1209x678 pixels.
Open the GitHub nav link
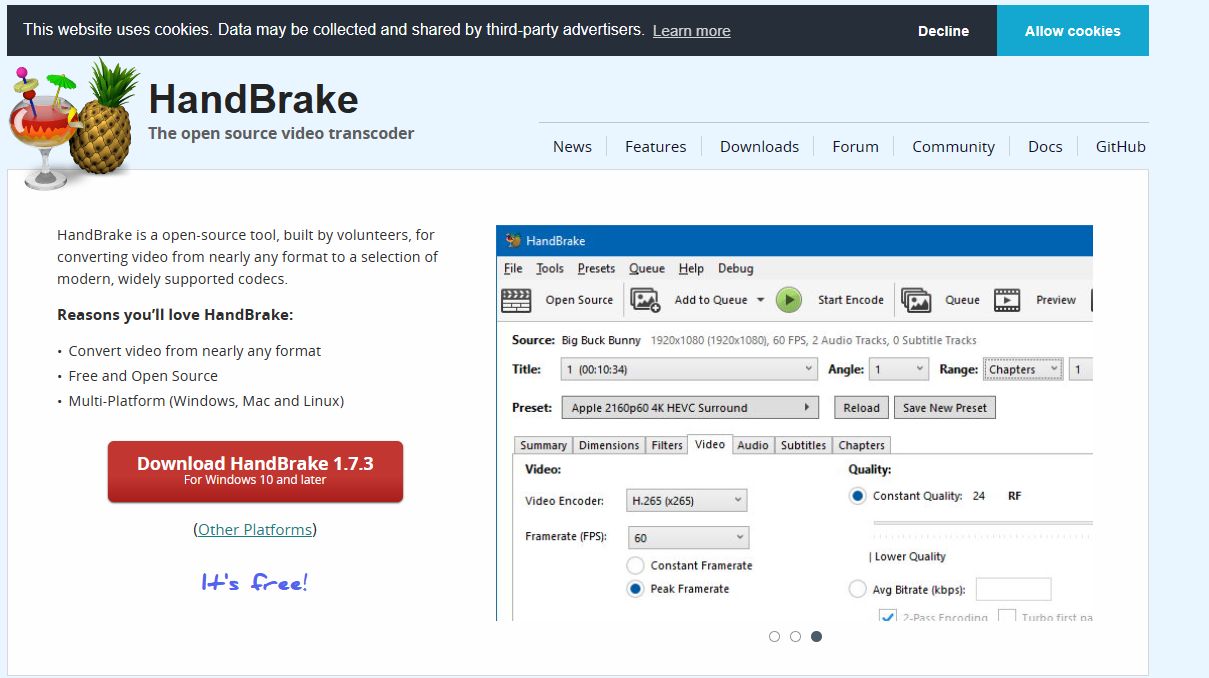pyautogui.click(x=1120, y=146)
